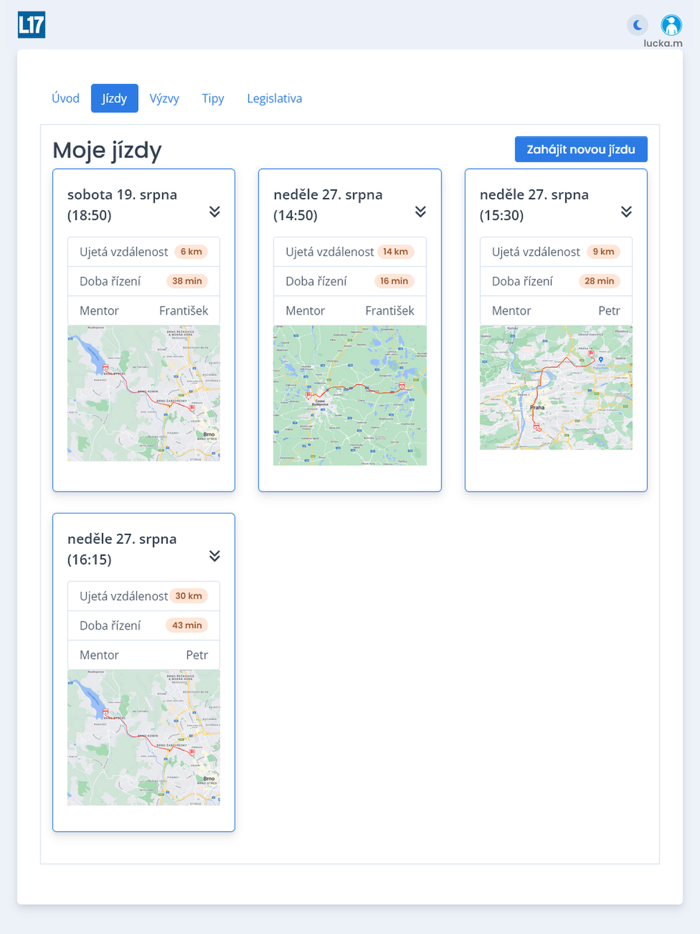Click the neděle 27. srpna (16:15) title

(122, 549)
